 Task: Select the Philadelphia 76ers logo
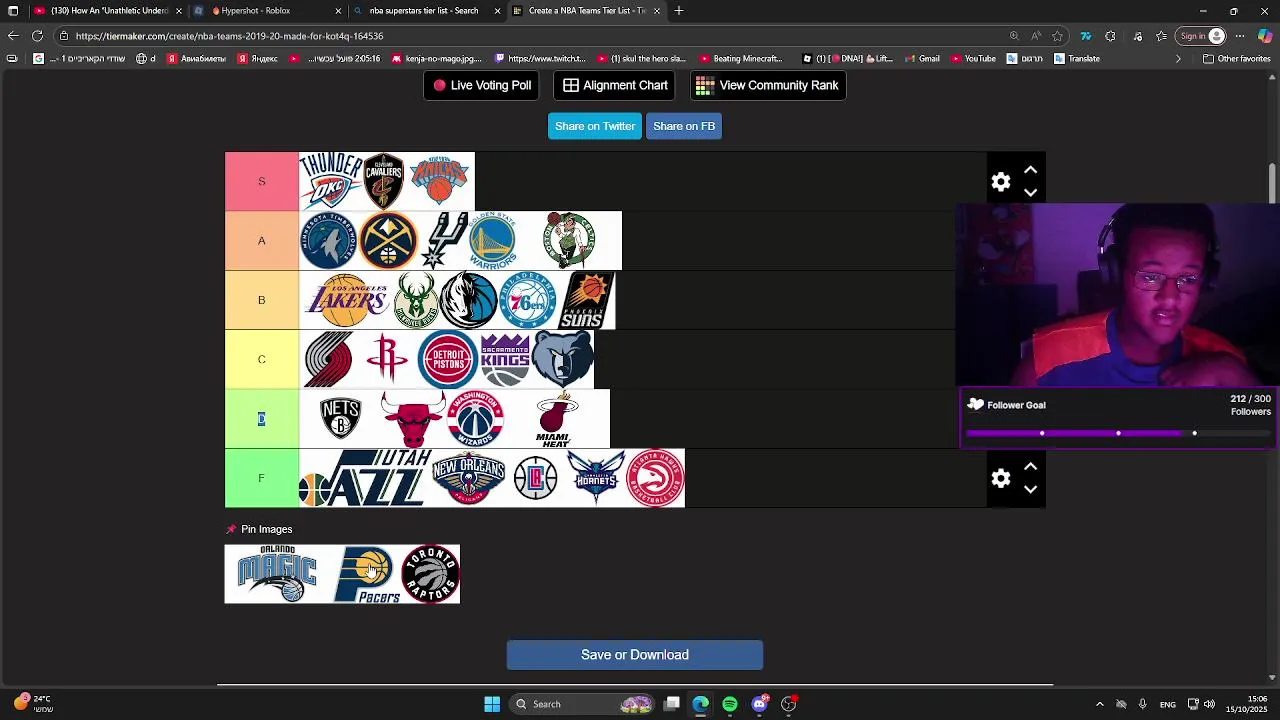click(527, 300)
